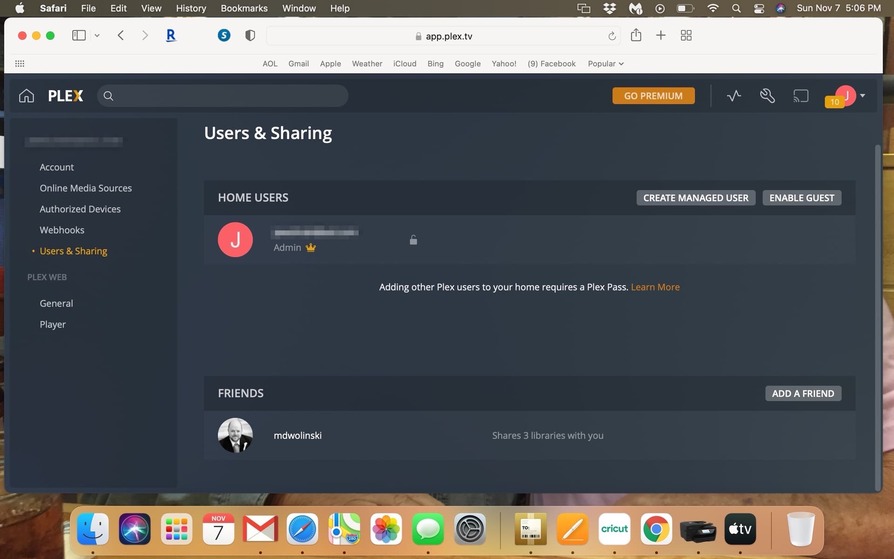Open Gmail bookmark in favorites bar

coord(298,64)
